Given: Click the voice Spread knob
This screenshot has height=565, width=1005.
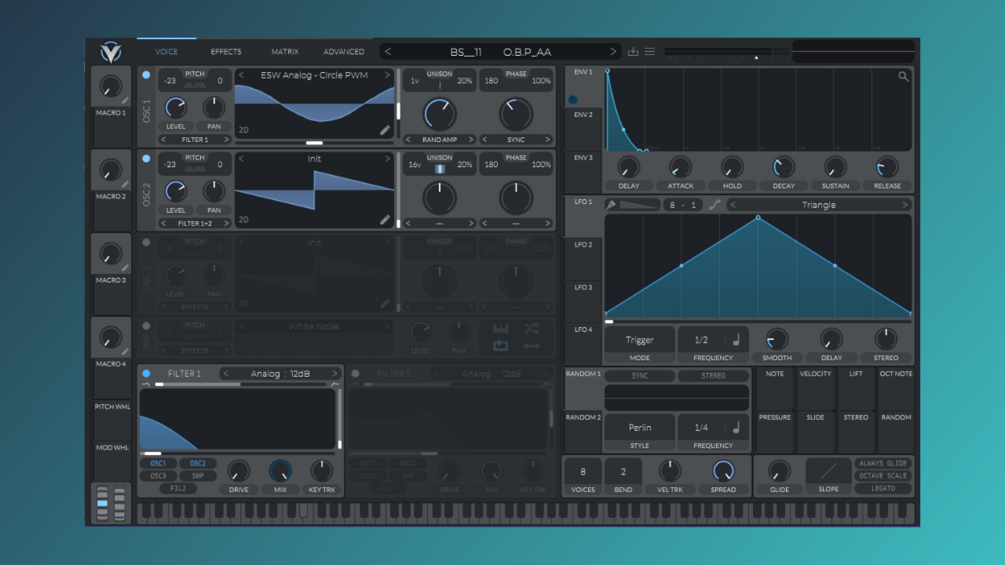Looking at the screenshot, I should [723, 471].
